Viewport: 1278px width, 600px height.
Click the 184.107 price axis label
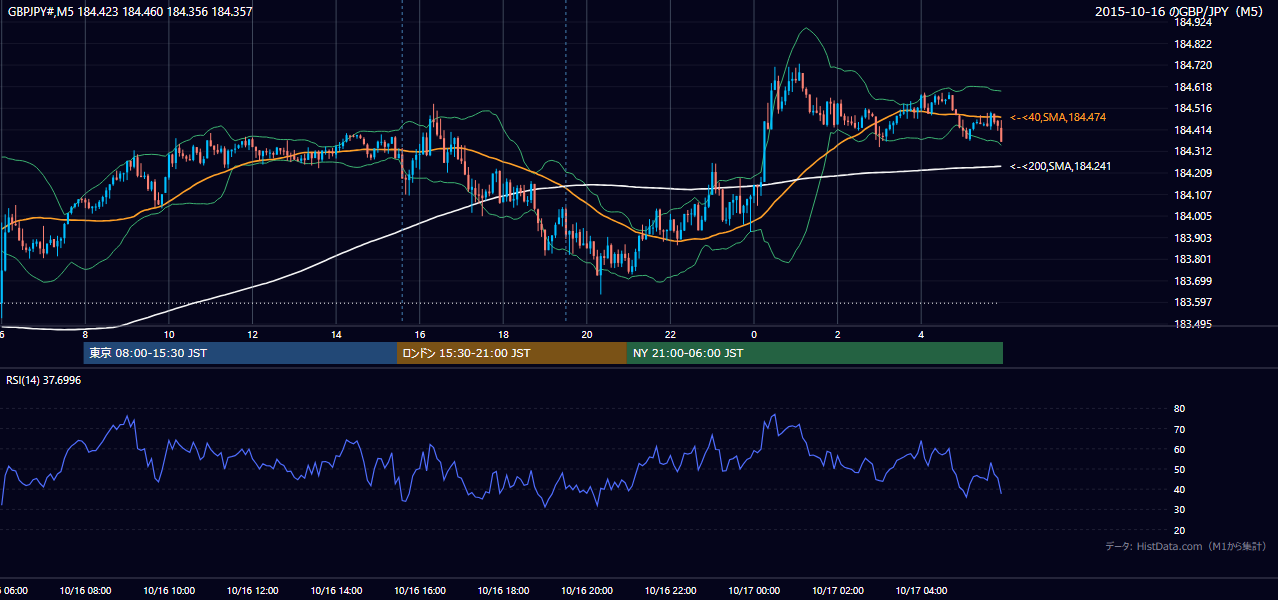[1193, 195]
